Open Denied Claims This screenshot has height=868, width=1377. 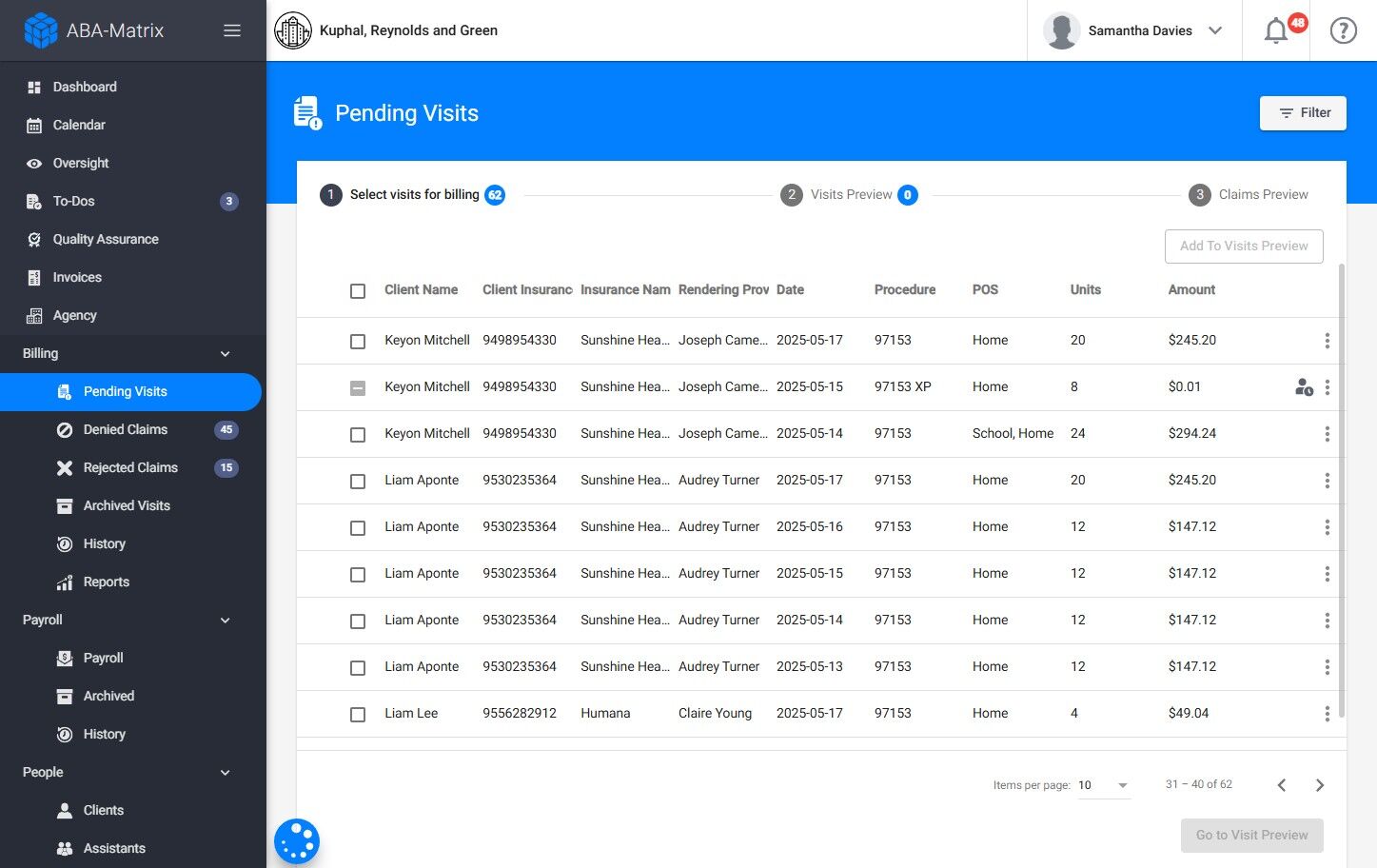125,429
